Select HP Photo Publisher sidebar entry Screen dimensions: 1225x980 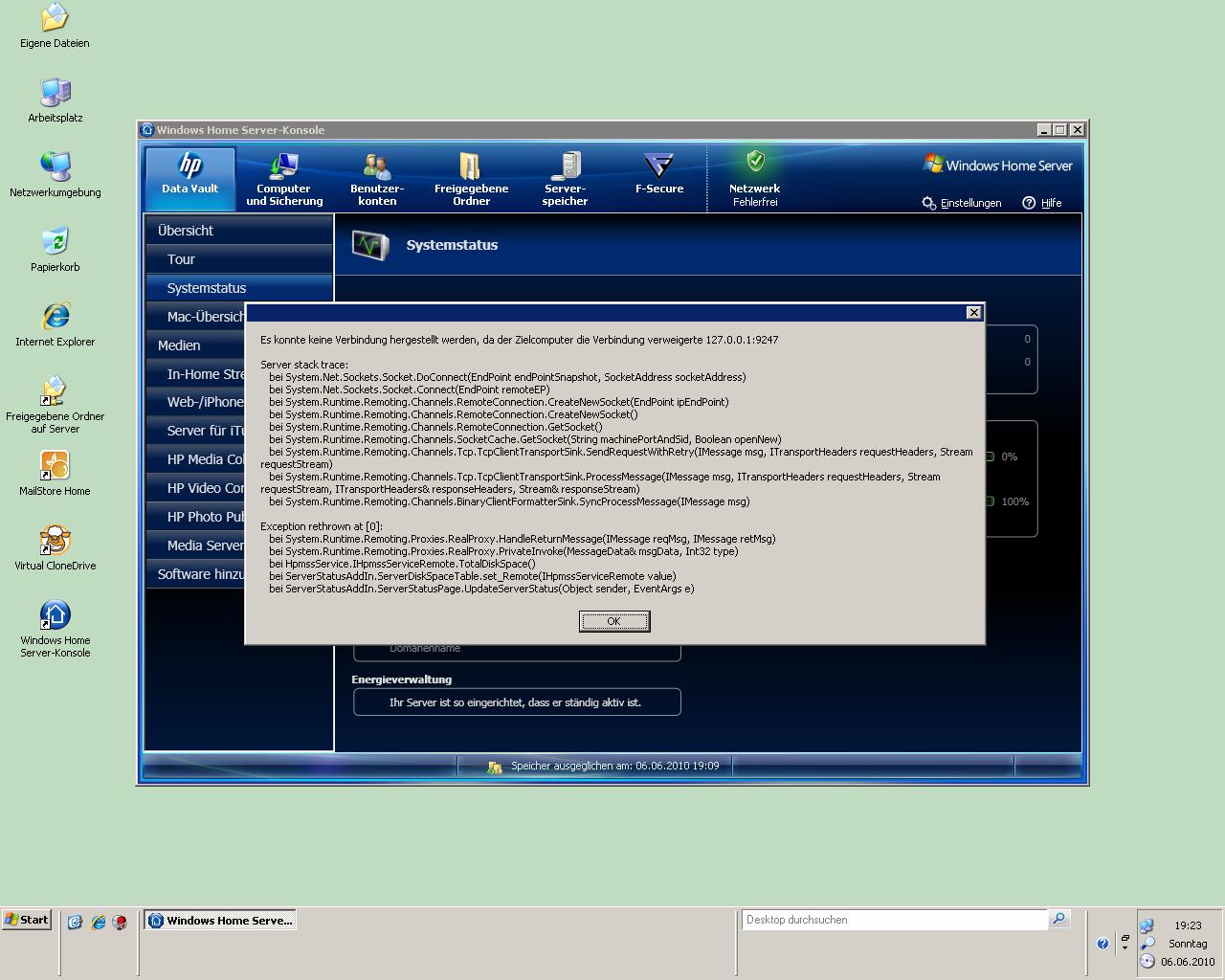click(195, 517)
